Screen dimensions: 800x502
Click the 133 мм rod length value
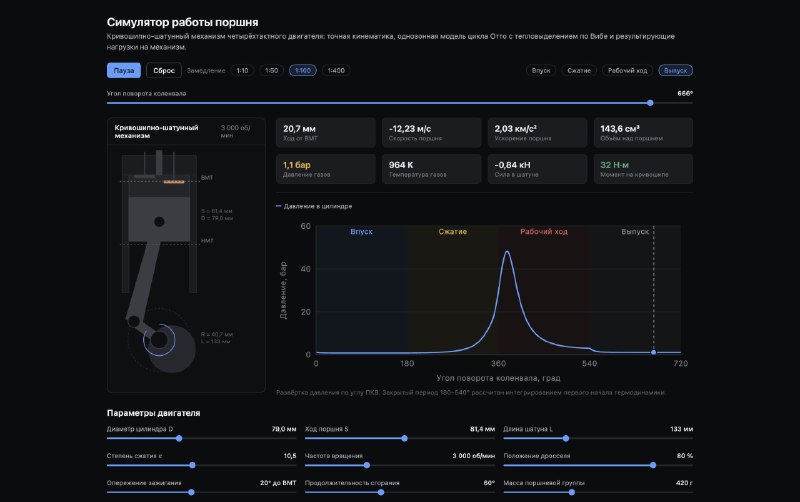coord(681,429)
